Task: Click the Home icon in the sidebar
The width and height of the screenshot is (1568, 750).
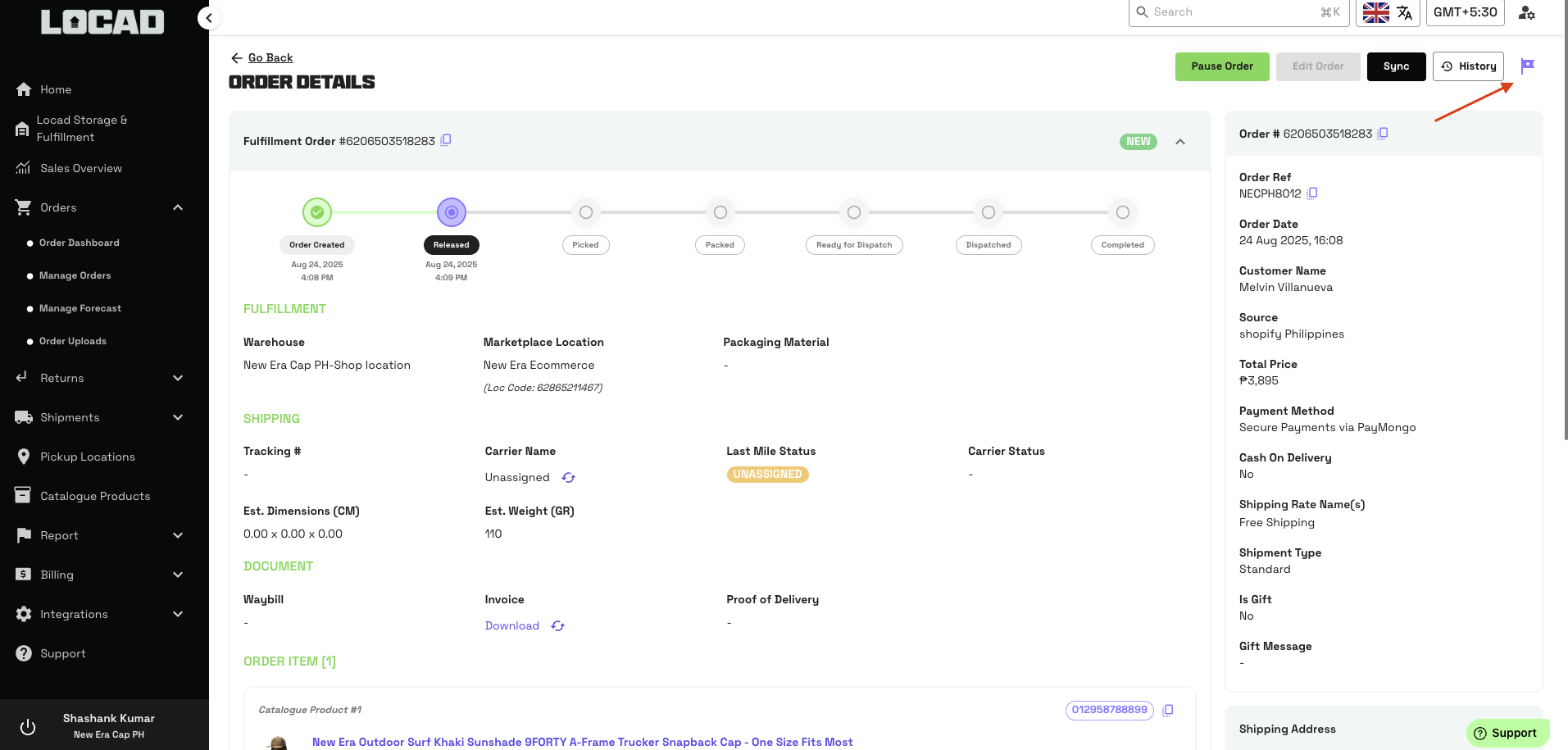Action: point(24,89)
